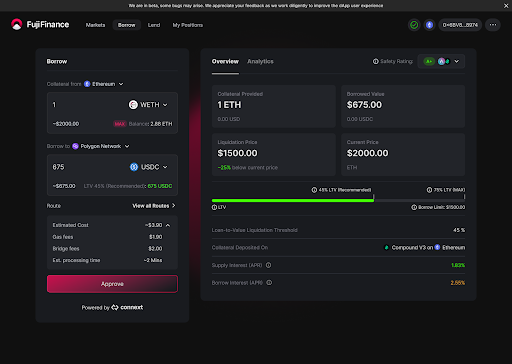Click the Est. processing time value
This screenshot has width=512, height=364.
153,260
